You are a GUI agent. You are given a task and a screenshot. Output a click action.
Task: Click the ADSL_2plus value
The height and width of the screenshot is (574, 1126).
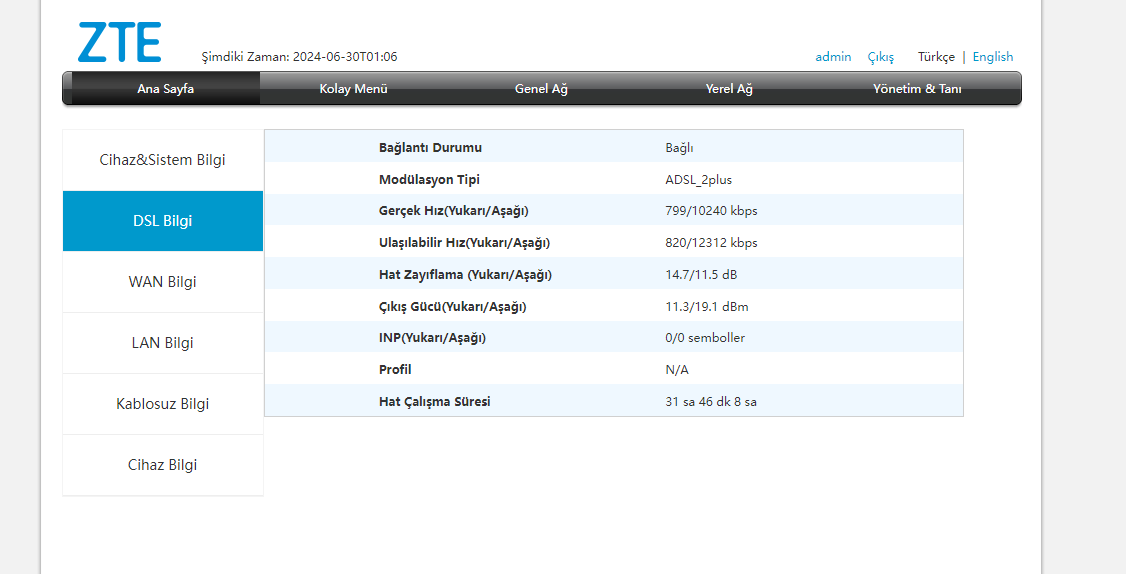[699, 180]
